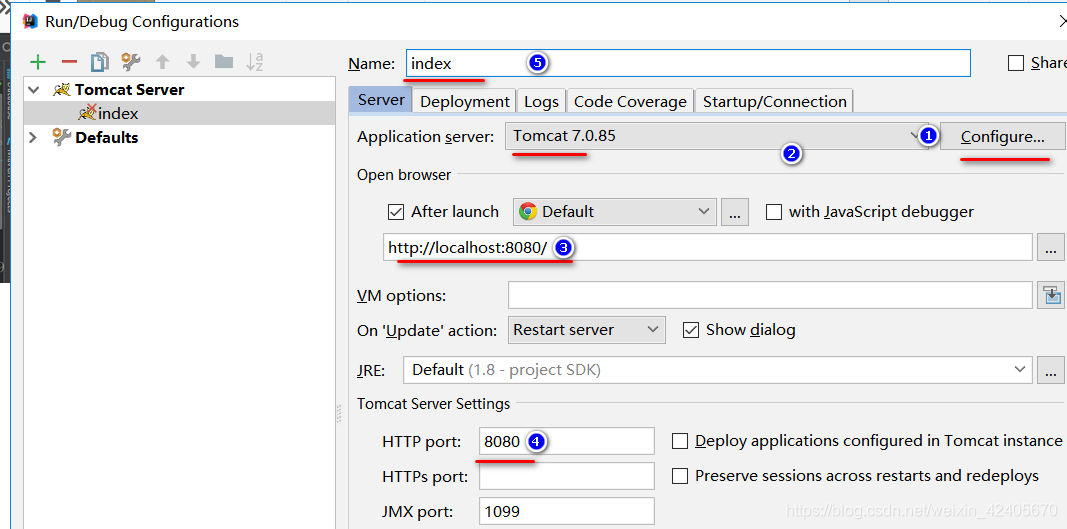Click the IntelliJ logo in title bar

[x=30, y=21]
